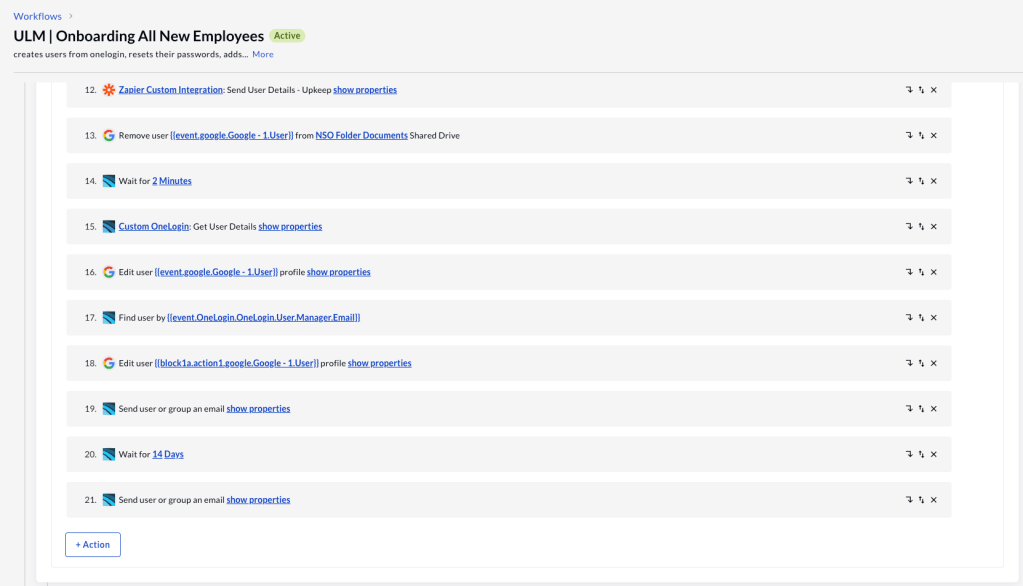This screenshot has width=1023, height=586.
Task: Open the Minutes unit selector in step 14
Action: (x=175, y=181)
